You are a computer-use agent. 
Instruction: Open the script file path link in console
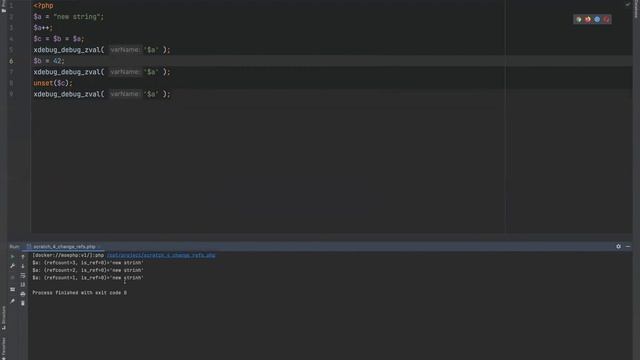point(161,256)
